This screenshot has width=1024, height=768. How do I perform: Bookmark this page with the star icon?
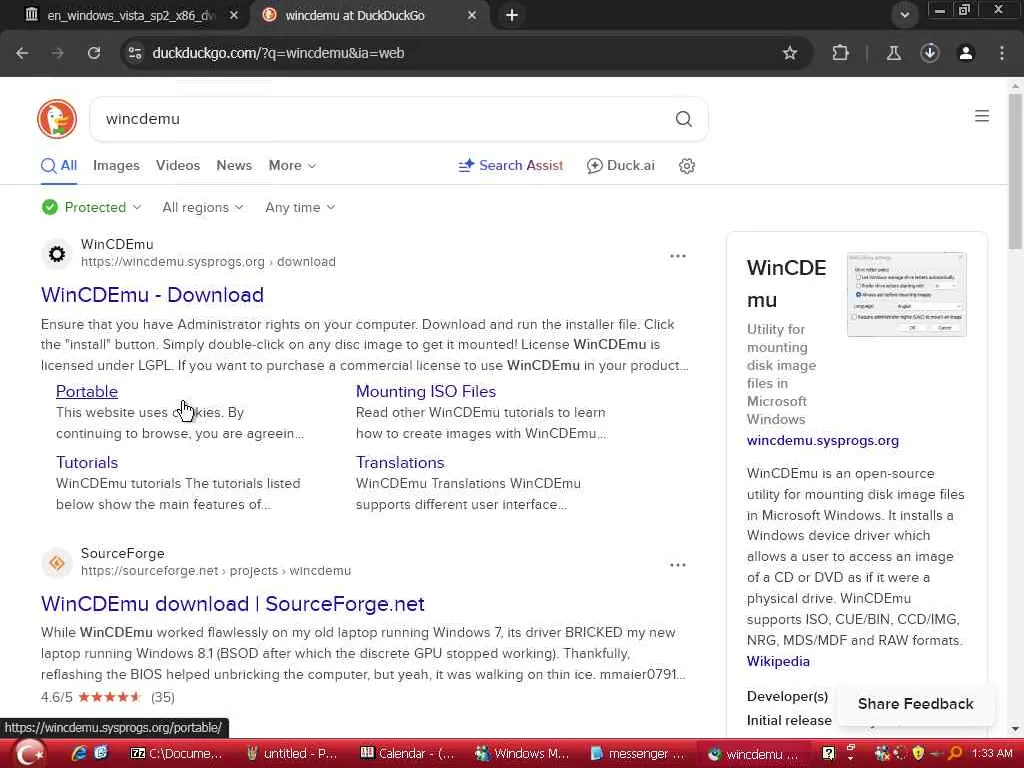pos(790,53)
